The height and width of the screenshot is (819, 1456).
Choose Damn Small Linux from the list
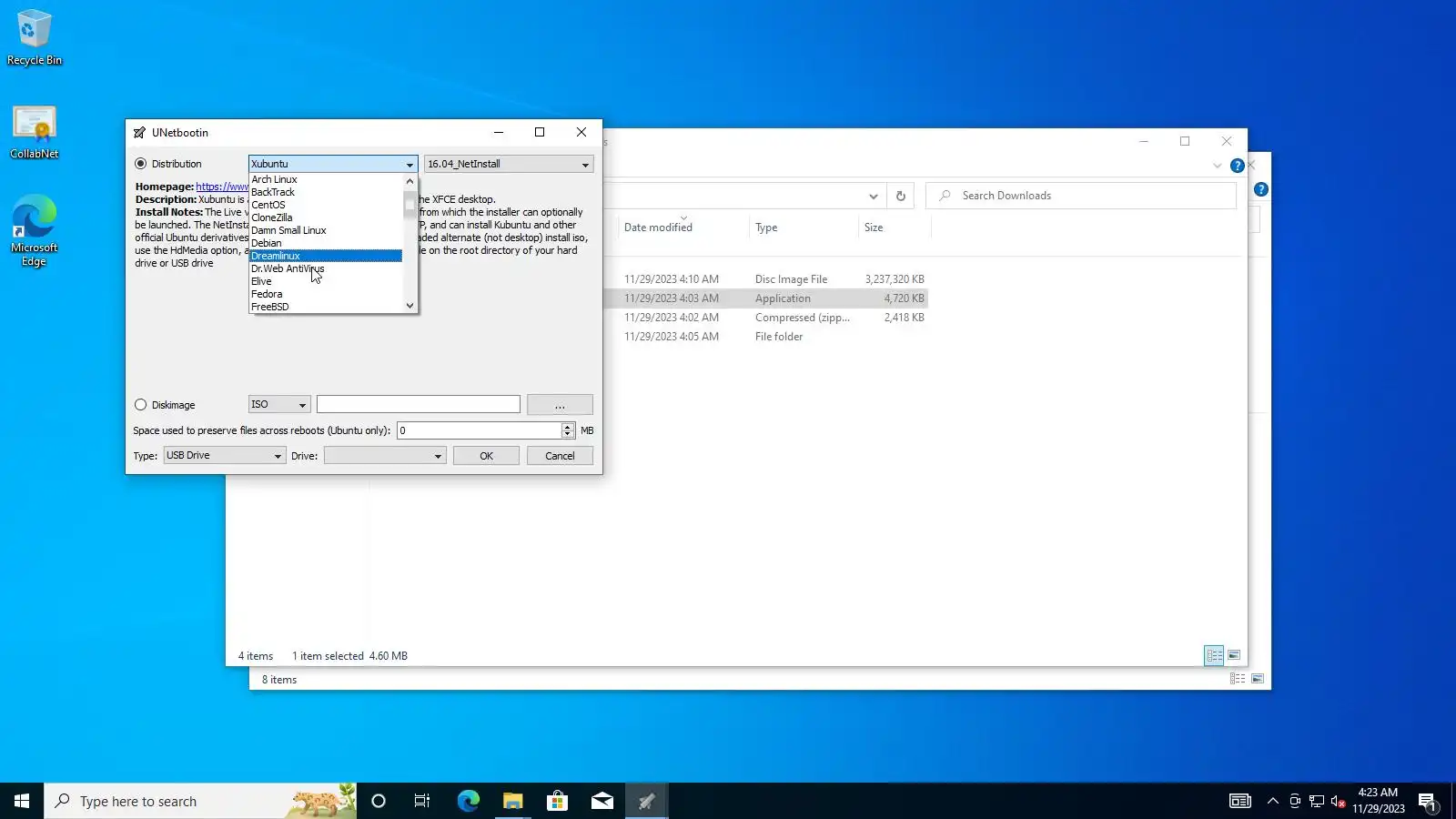[326, 230]
